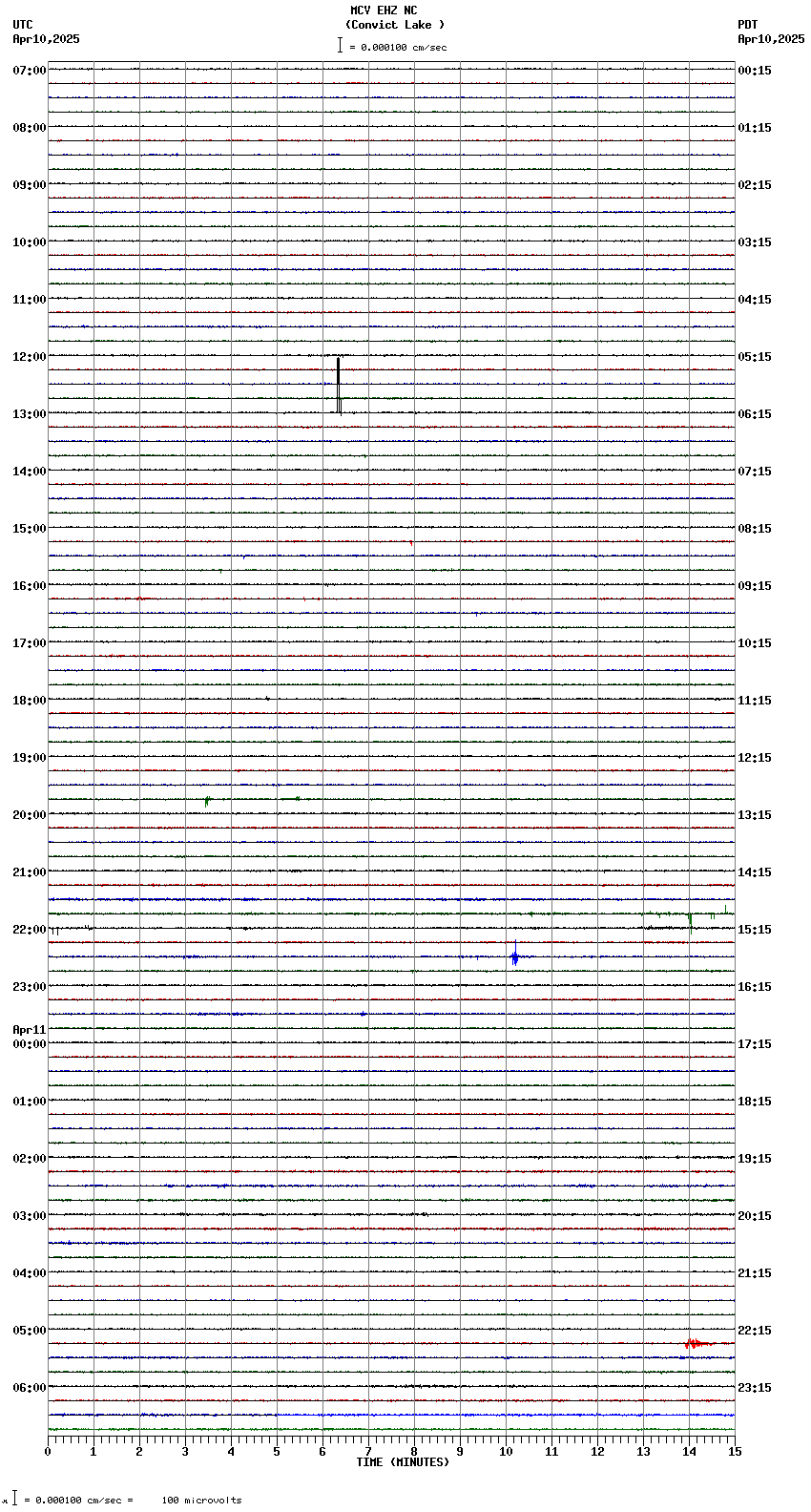Click the '02:00' UTC time label

(x=30, y=1159)
